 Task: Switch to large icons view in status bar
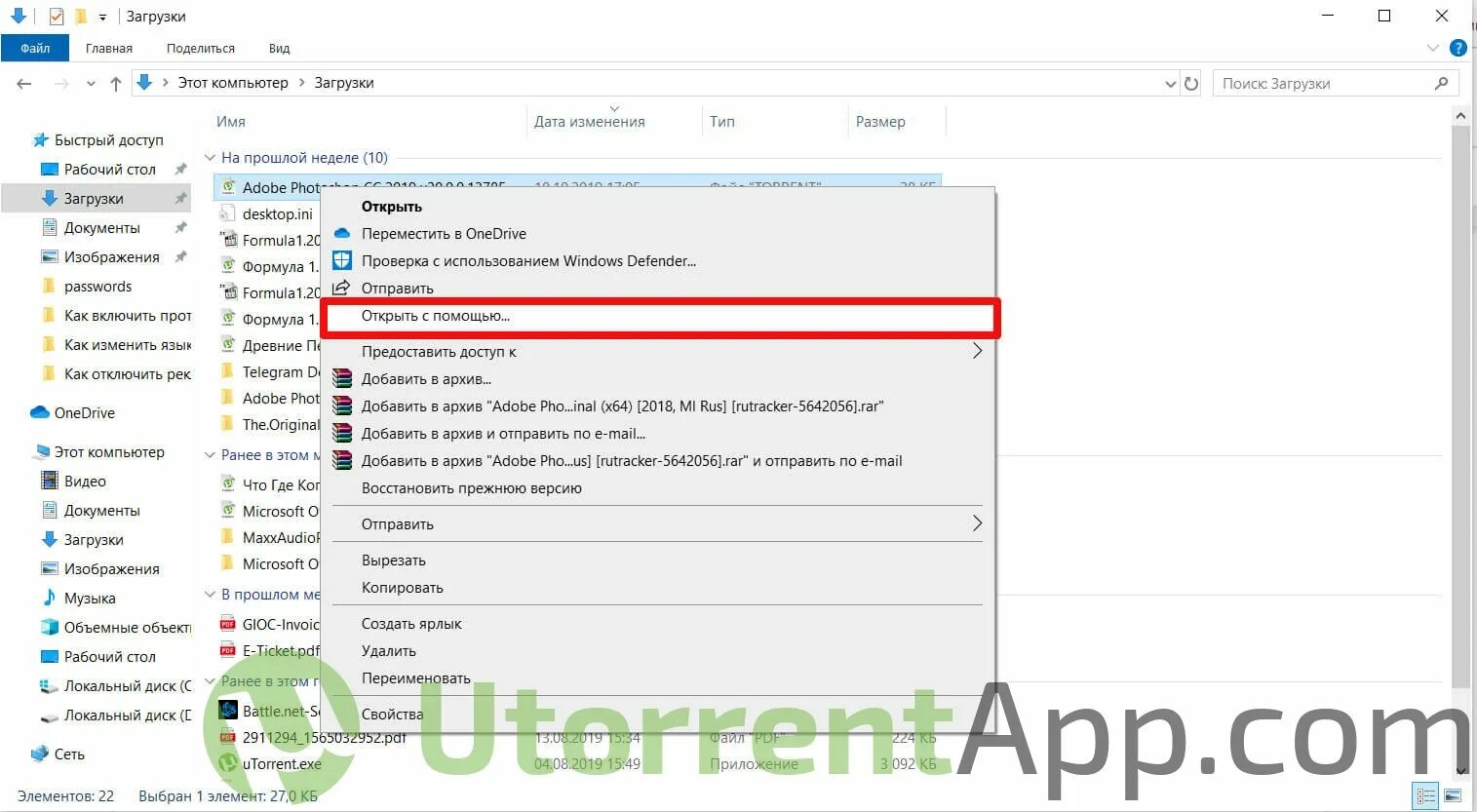pyautogui.click(x=1453, y=796)
